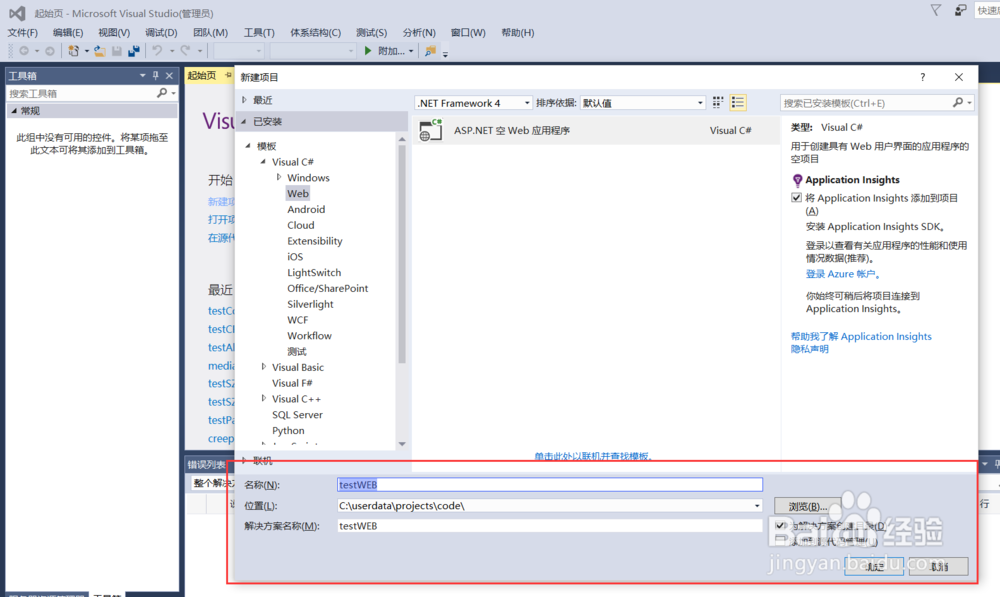Collapse the 常规 toolbox group
1000x597 pixels.
[14, 111]
